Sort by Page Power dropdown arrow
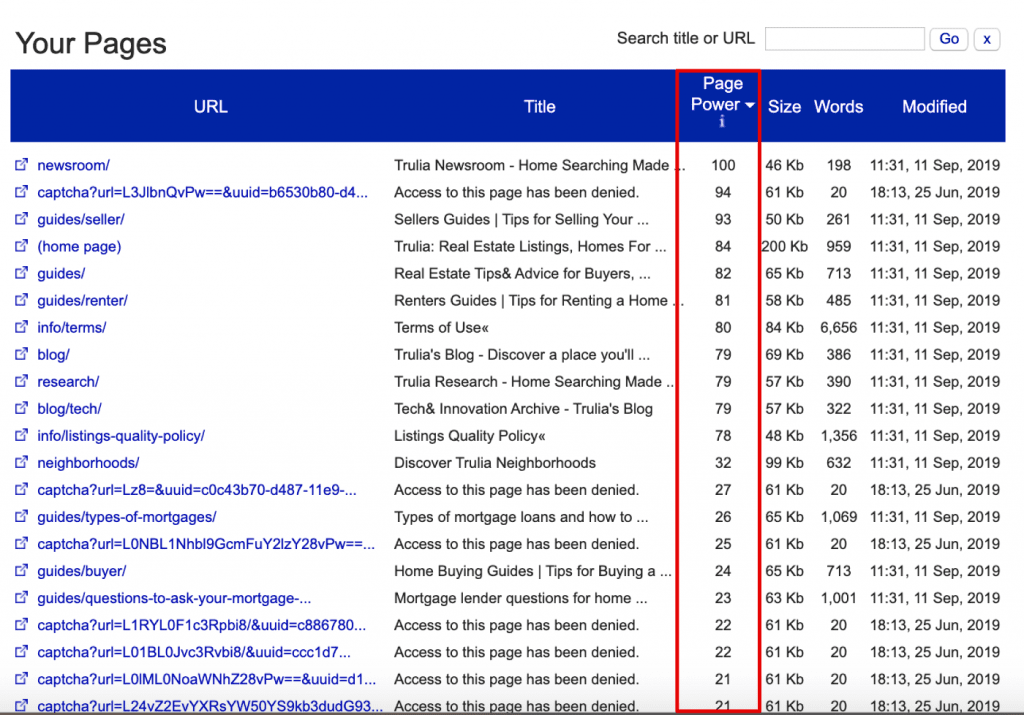Screen dimensions: 1024x715 [x=750, y=104]
